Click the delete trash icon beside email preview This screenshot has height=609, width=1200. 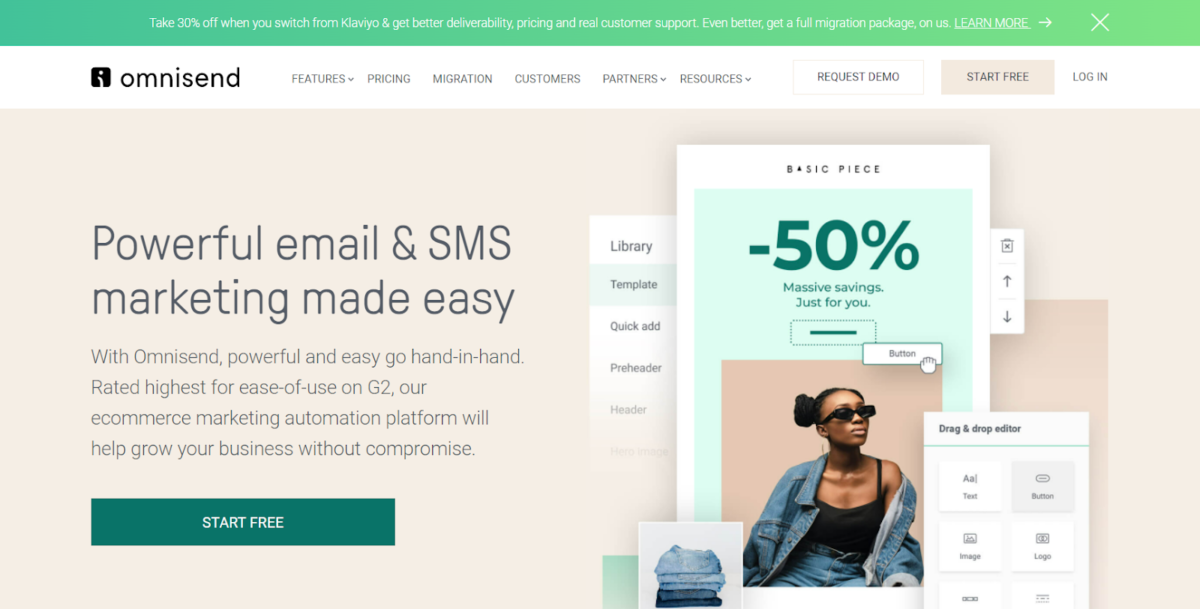coord(1007,246)
